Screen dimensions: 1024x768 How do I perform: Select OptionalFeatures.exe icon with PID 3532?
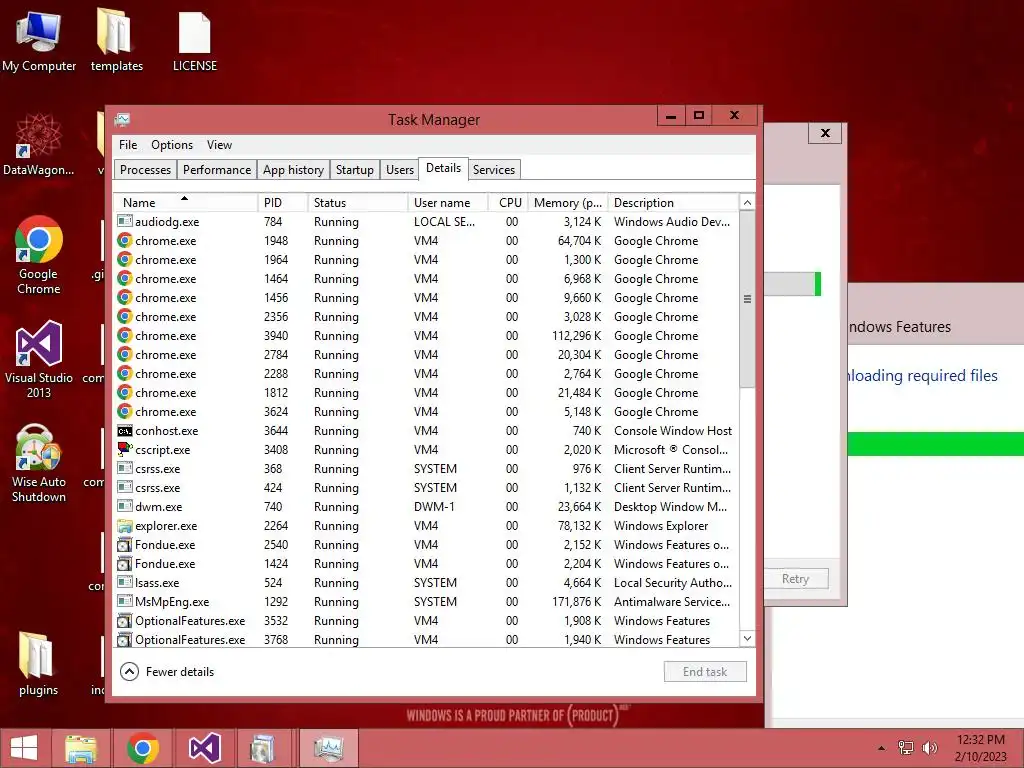point(124,620)
